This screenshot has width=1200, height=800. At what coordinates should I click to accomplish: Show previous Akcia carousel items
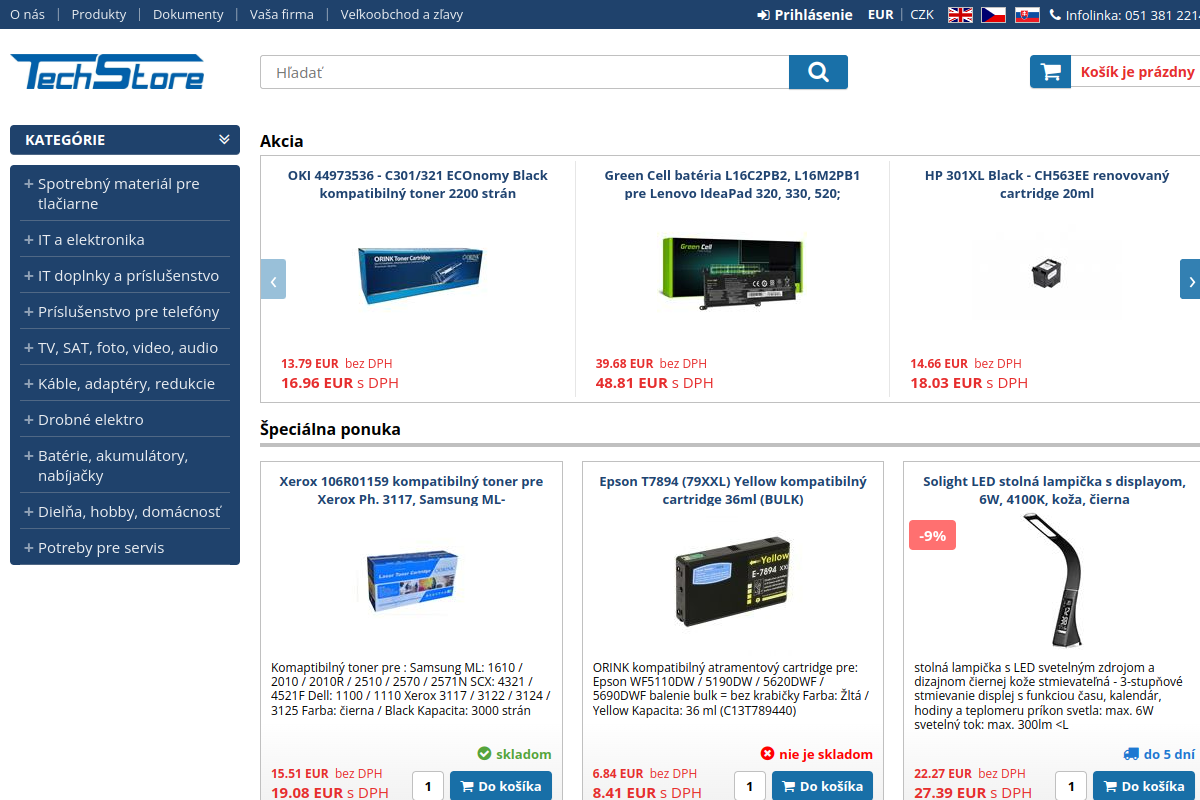coord(273,279)
